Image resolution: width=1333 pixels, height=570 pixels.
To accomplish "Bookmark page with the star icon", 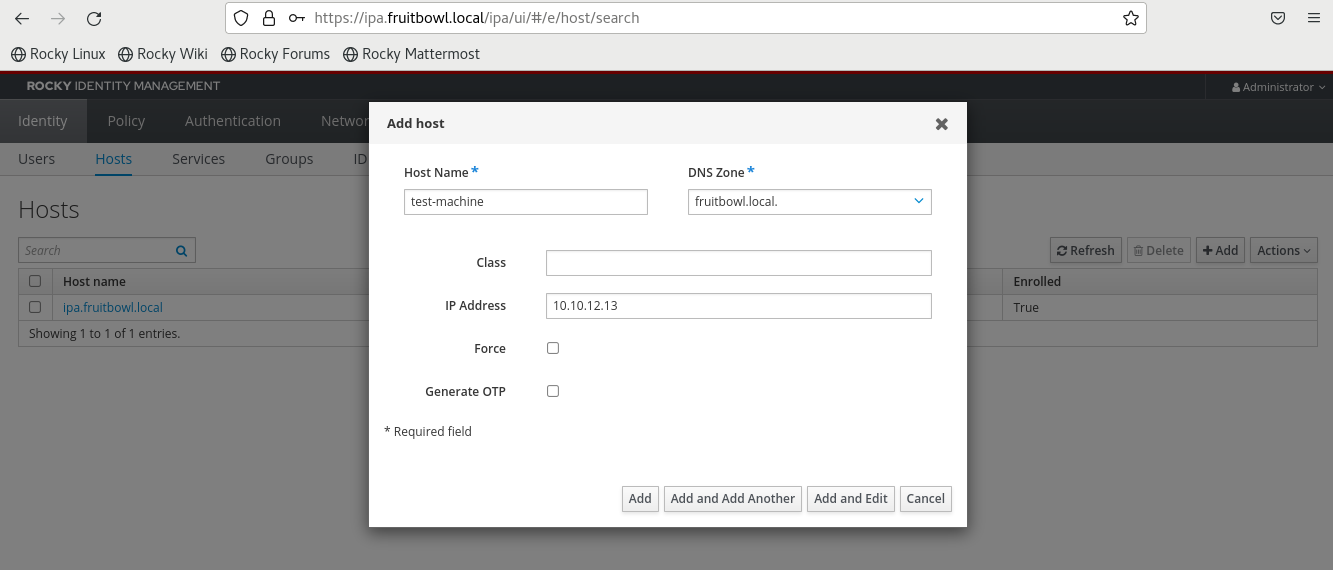I will [x=1130, y=18].
